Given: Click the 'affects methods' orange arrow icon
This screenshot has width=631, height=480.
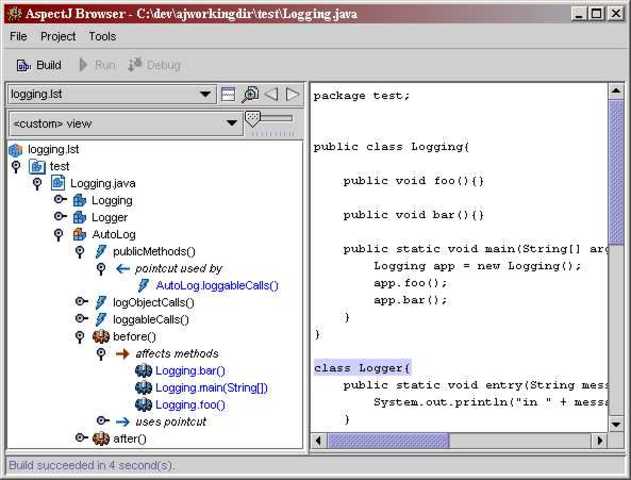Looking at the screenshot, I should coord(122,354).
